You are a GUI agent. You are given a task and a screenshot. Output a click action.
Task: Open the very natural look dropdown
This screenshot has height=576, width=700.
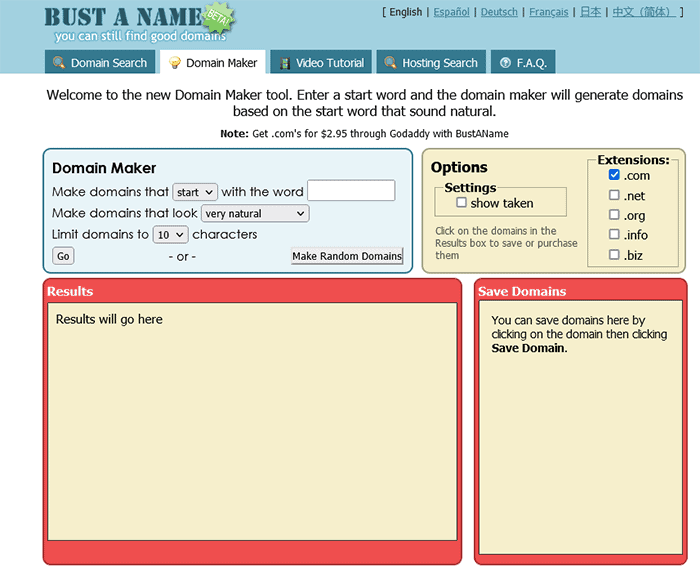pos(255,213)
